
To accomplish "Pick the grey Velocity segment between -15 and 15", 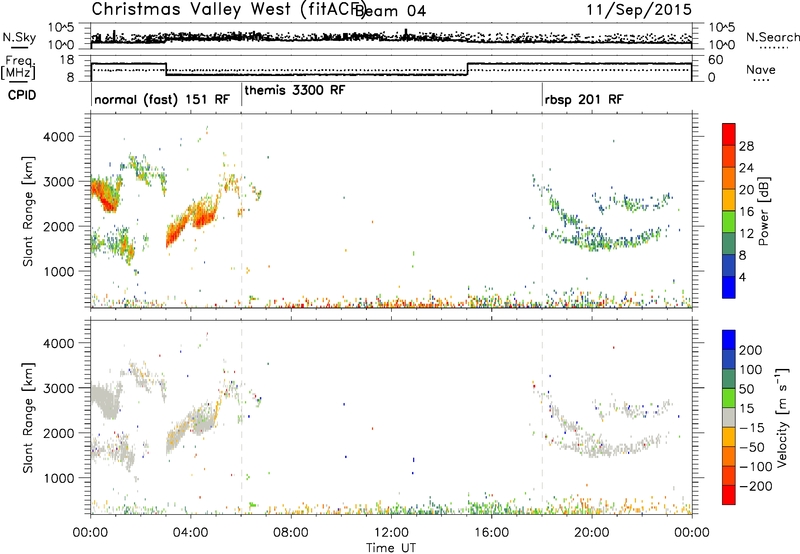I will point(729,417).
